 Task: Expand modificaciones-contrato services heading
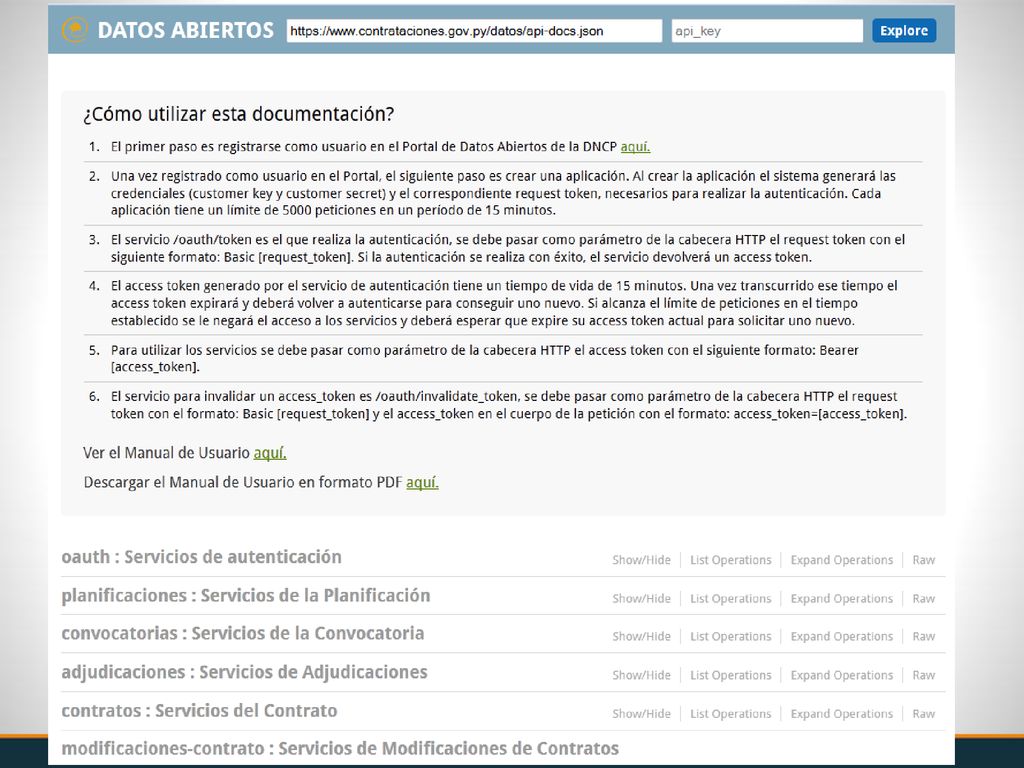[x=340, y=748]
